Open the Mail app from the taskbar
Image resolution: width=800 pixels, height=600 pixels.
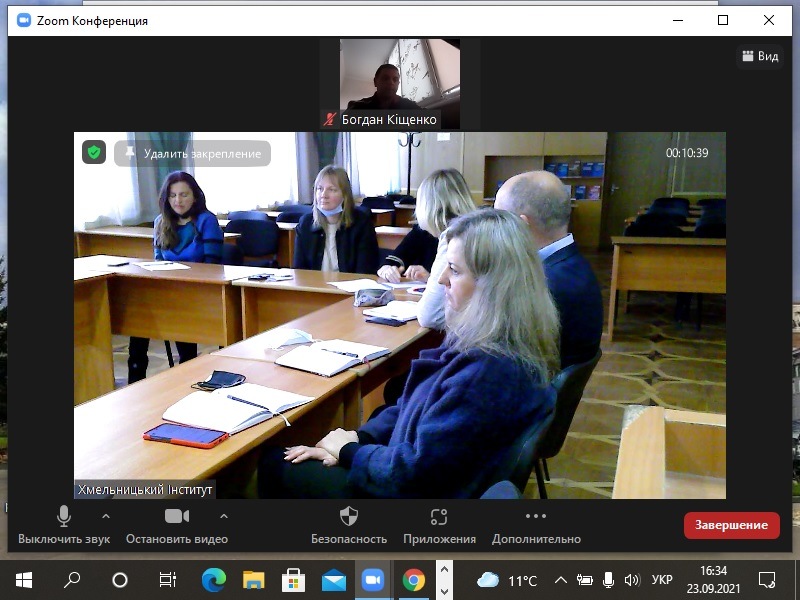coord(334,580)
